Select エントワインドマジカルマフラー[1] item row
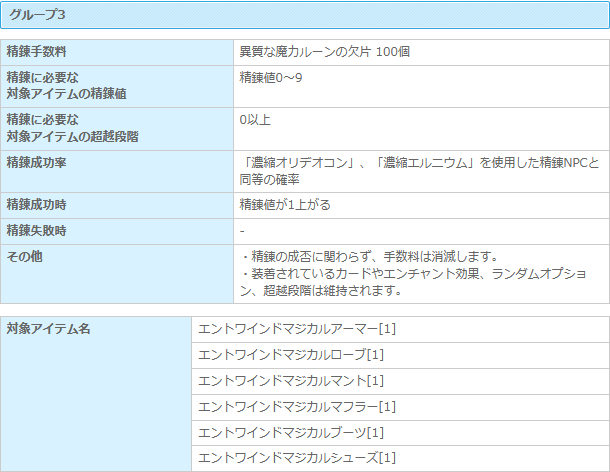This screenshot has height=472, width=610. [x=298, y=406]
